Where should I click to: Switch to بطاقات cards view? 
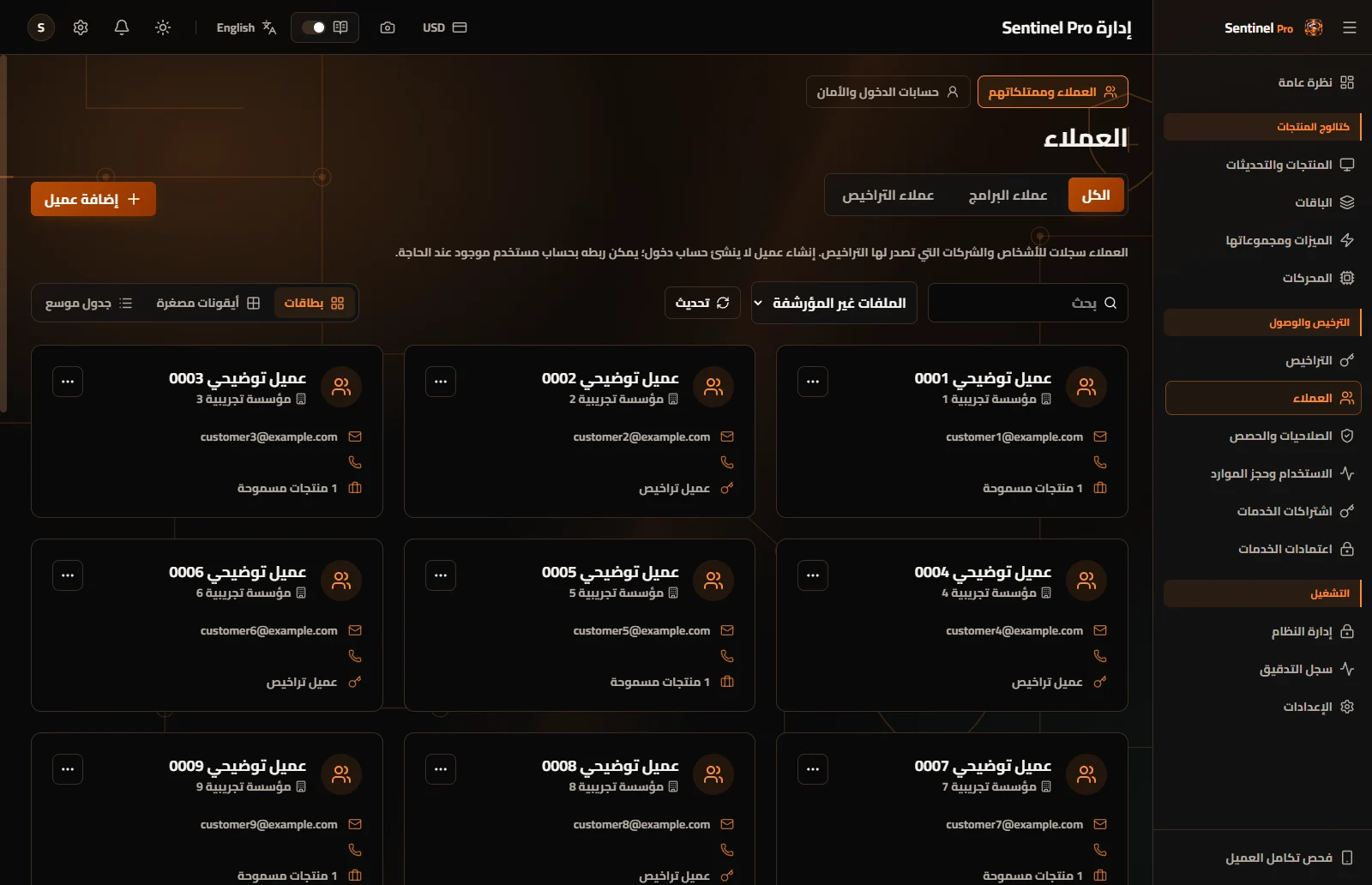pos(315,303)
